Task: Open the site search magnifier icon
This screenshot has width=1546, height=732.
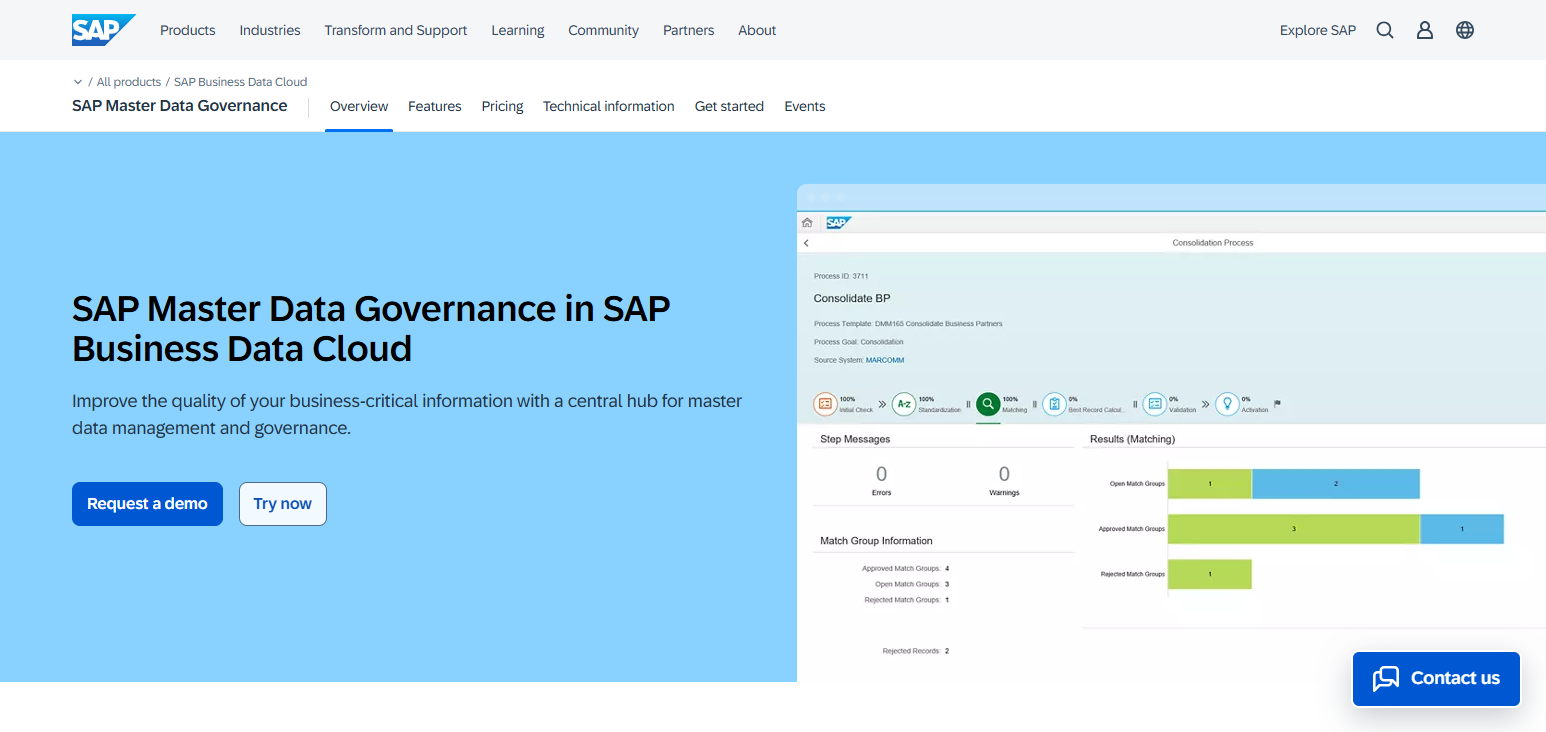Action: tap(1385, 30)
